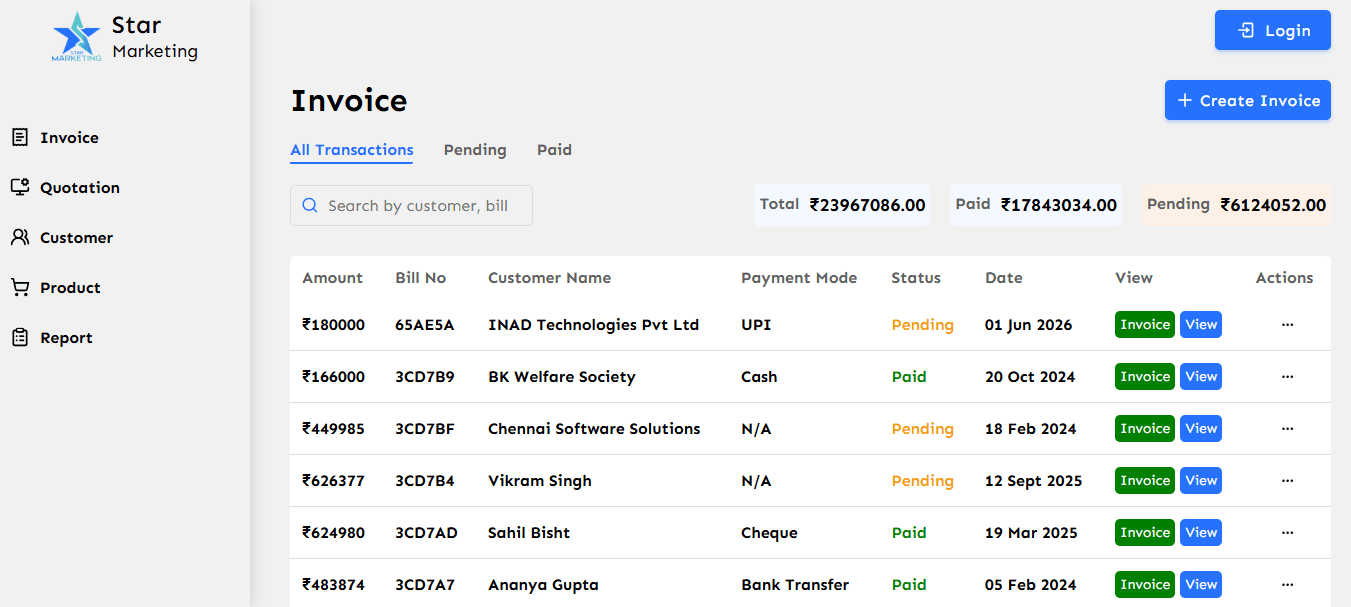The height and width of the screenshot is (607, 1351).
Task: Go to Customer page in sidebar
Action: click(62, 238)
